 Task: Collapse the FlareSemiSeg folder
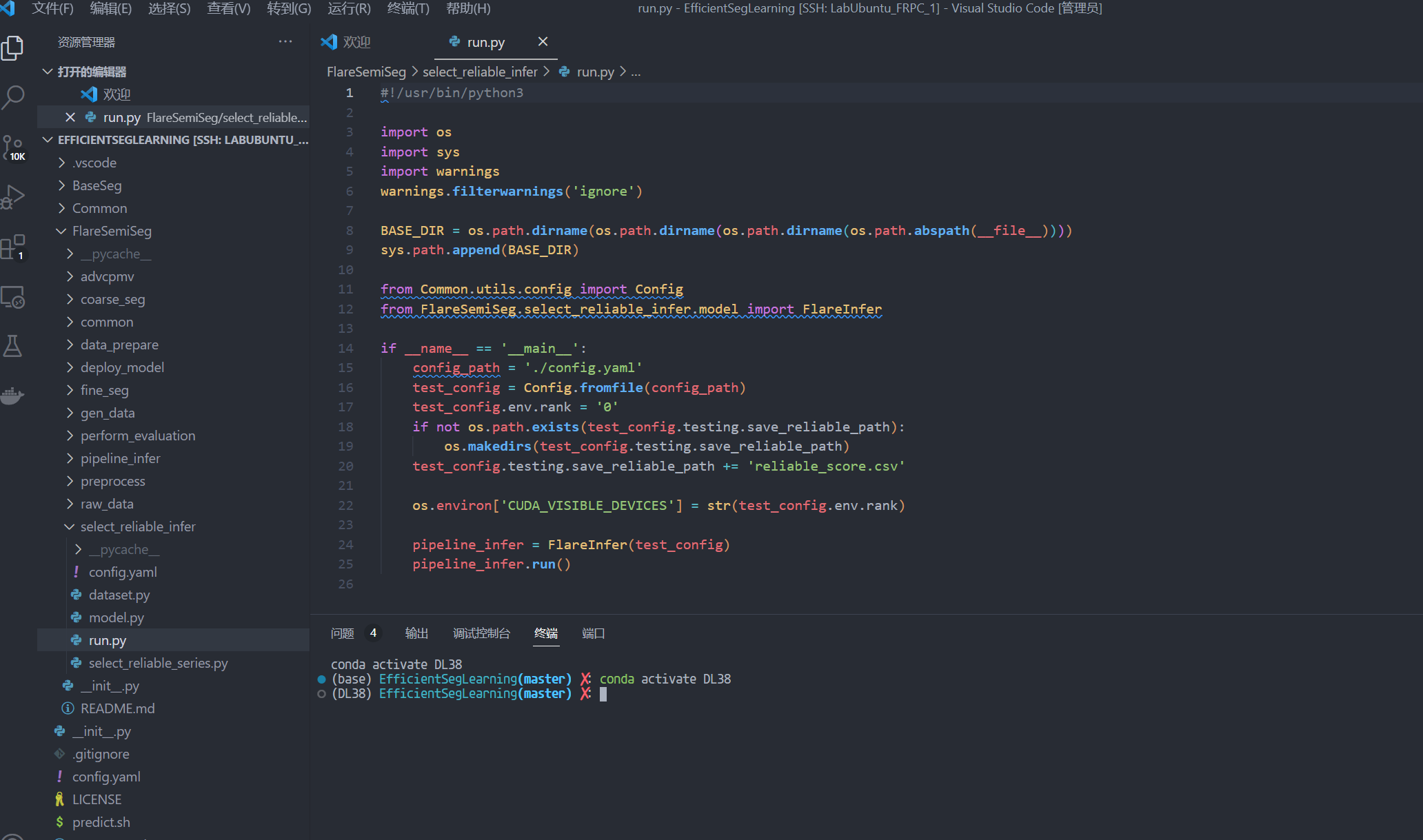pos(112,231)
